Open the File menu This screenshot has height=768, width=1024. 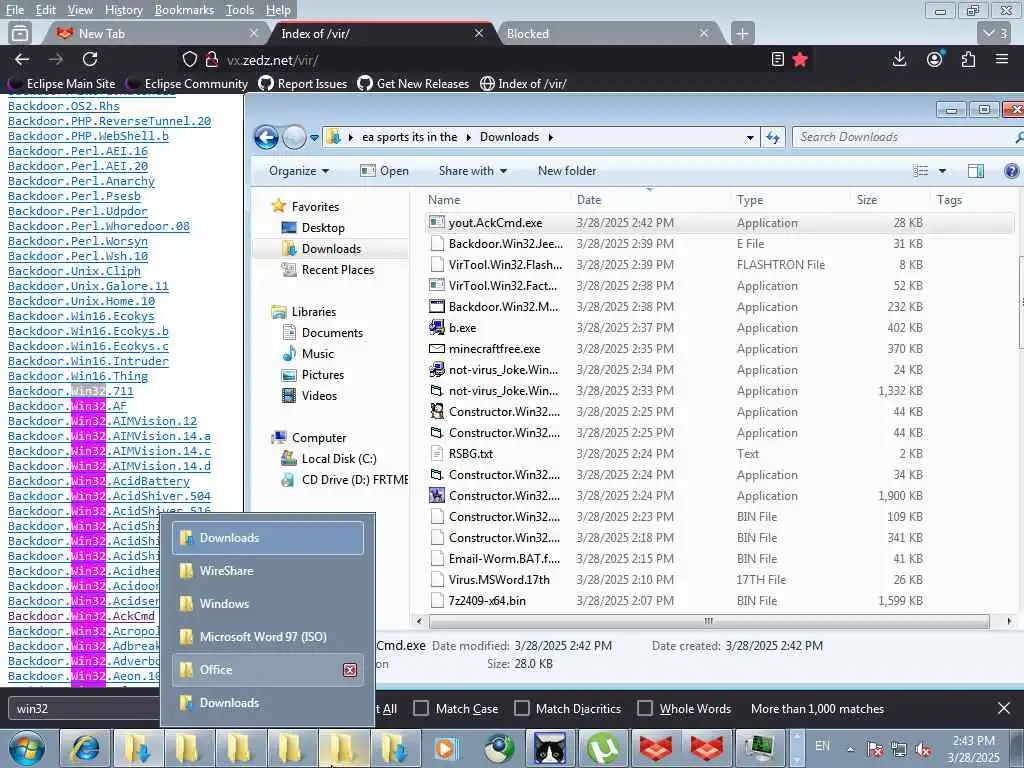[x=14, y=10]
